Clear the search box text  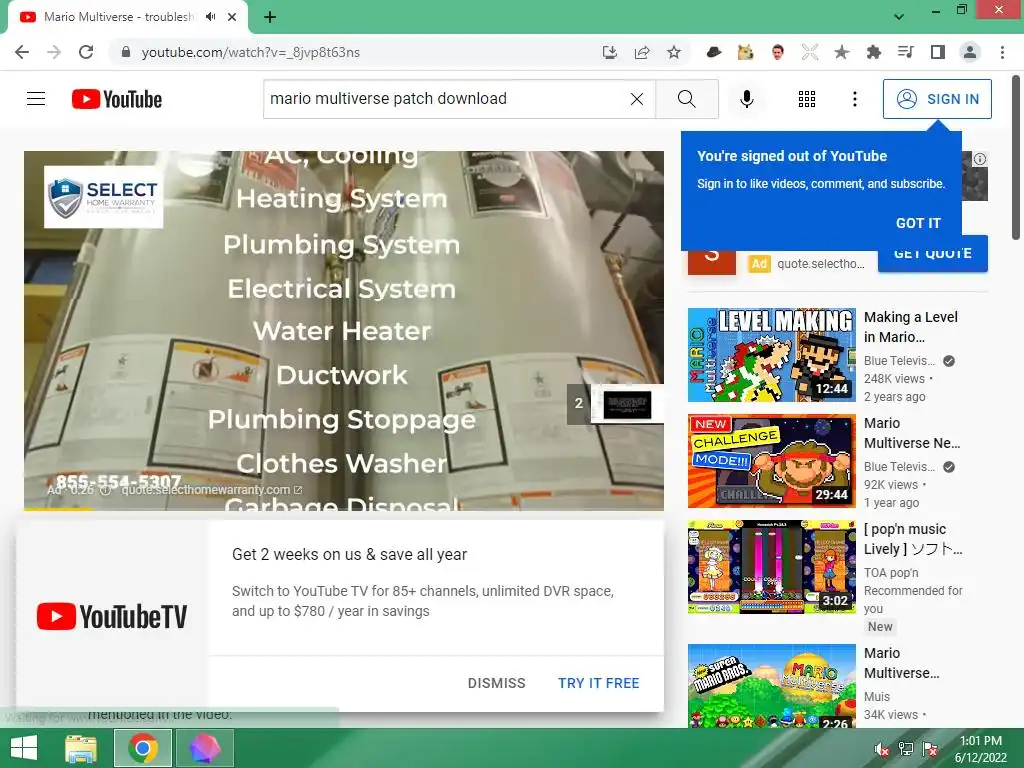637,99
